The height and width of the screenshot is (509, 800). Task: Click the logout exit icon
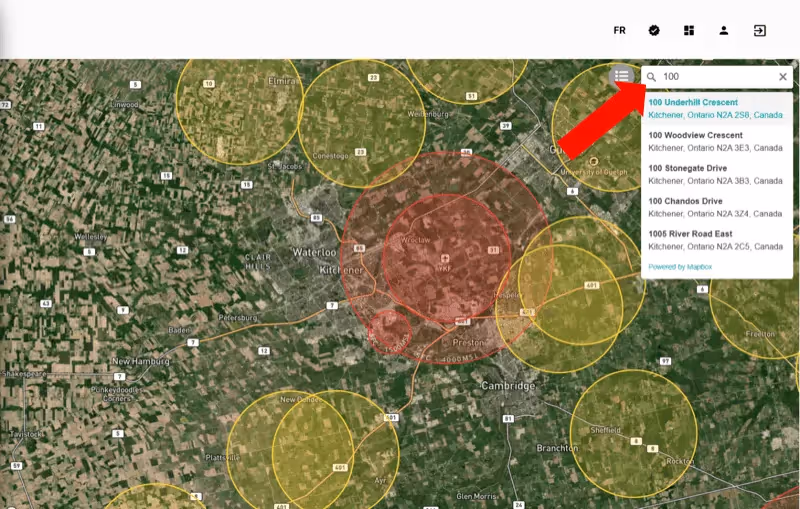coord(760,30)
